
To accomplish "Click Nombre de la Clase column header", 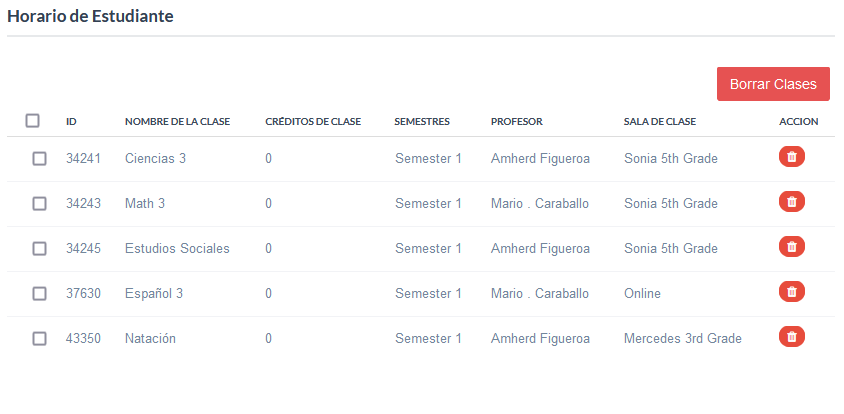I will tap(177, 122).
